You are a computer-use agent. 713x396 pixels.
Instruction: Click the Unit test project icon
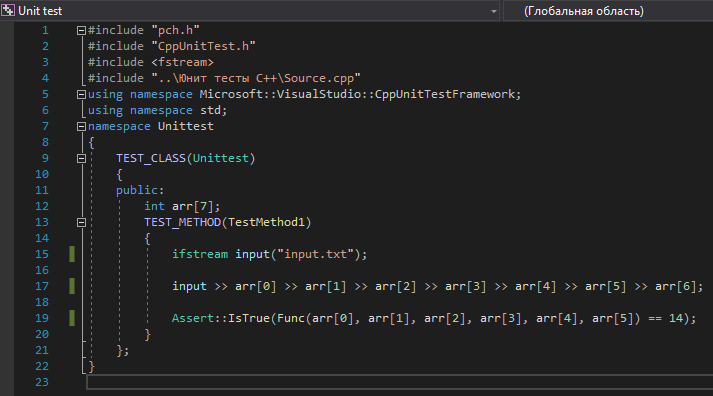(8, 10)
